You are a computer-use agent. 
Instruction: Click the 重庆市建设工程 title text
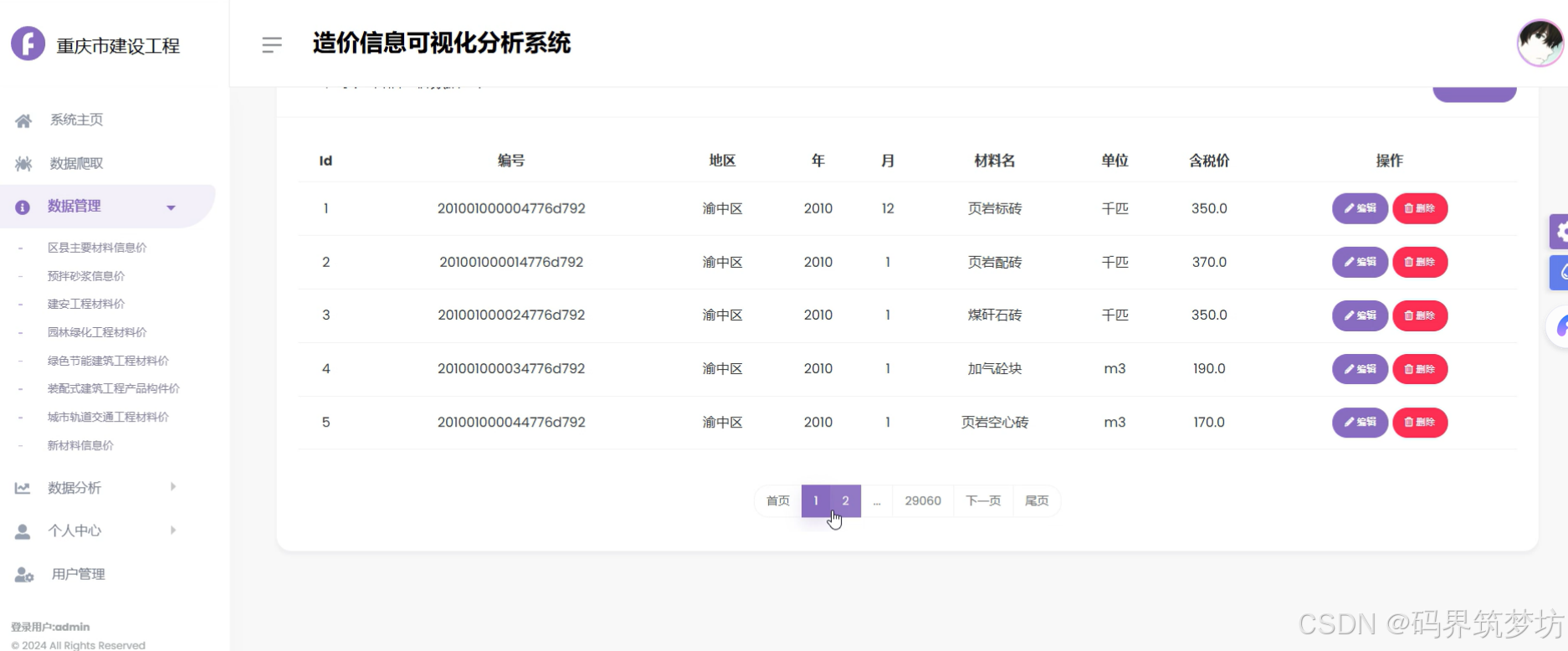point(118,46)
